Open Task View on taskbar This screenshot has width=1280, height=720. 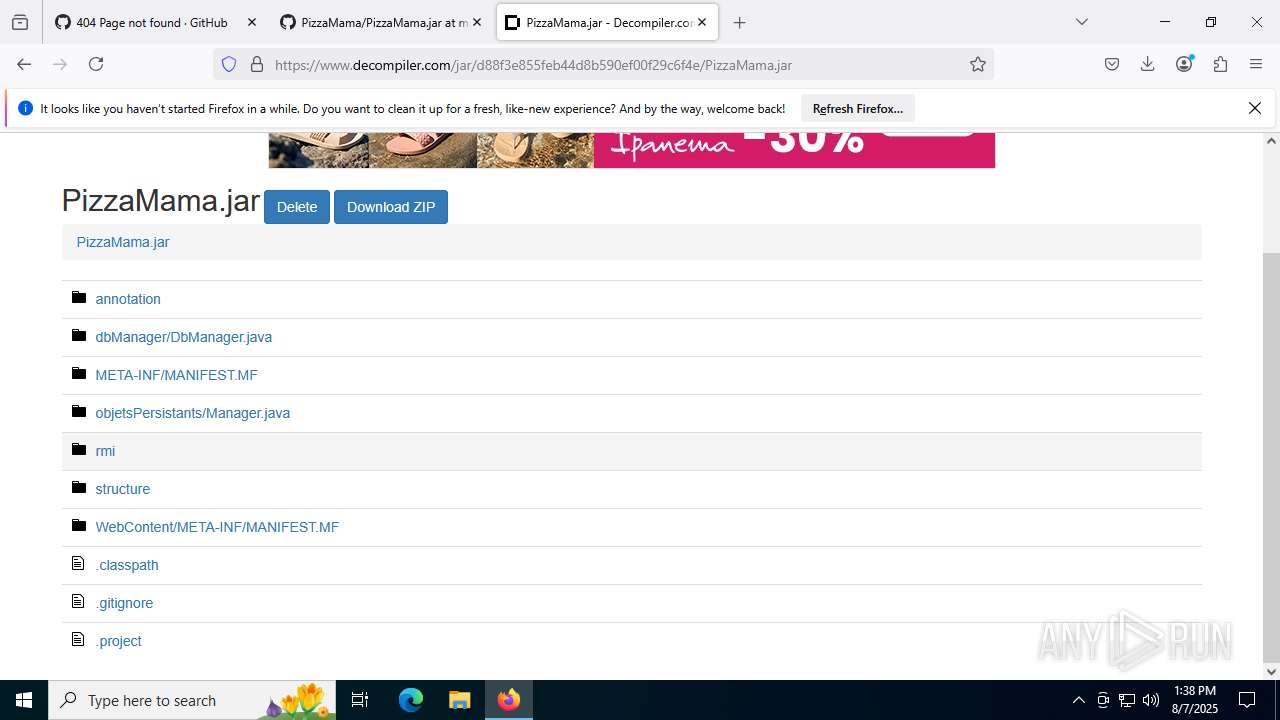click(360, 700)
